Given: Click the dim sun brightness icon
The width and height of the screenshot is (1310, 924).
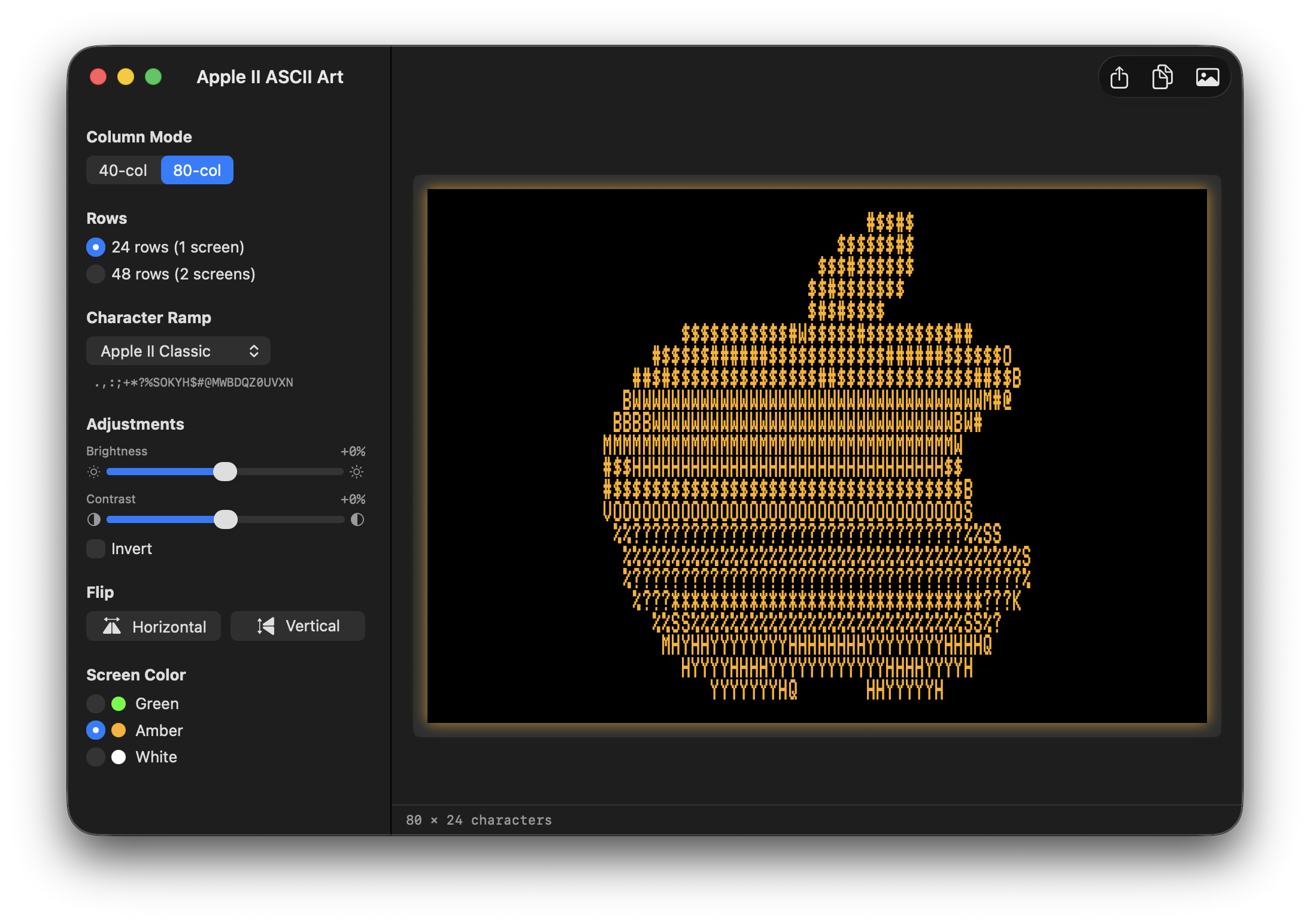Looking at the screenshot, I should (x=94, y=472).
